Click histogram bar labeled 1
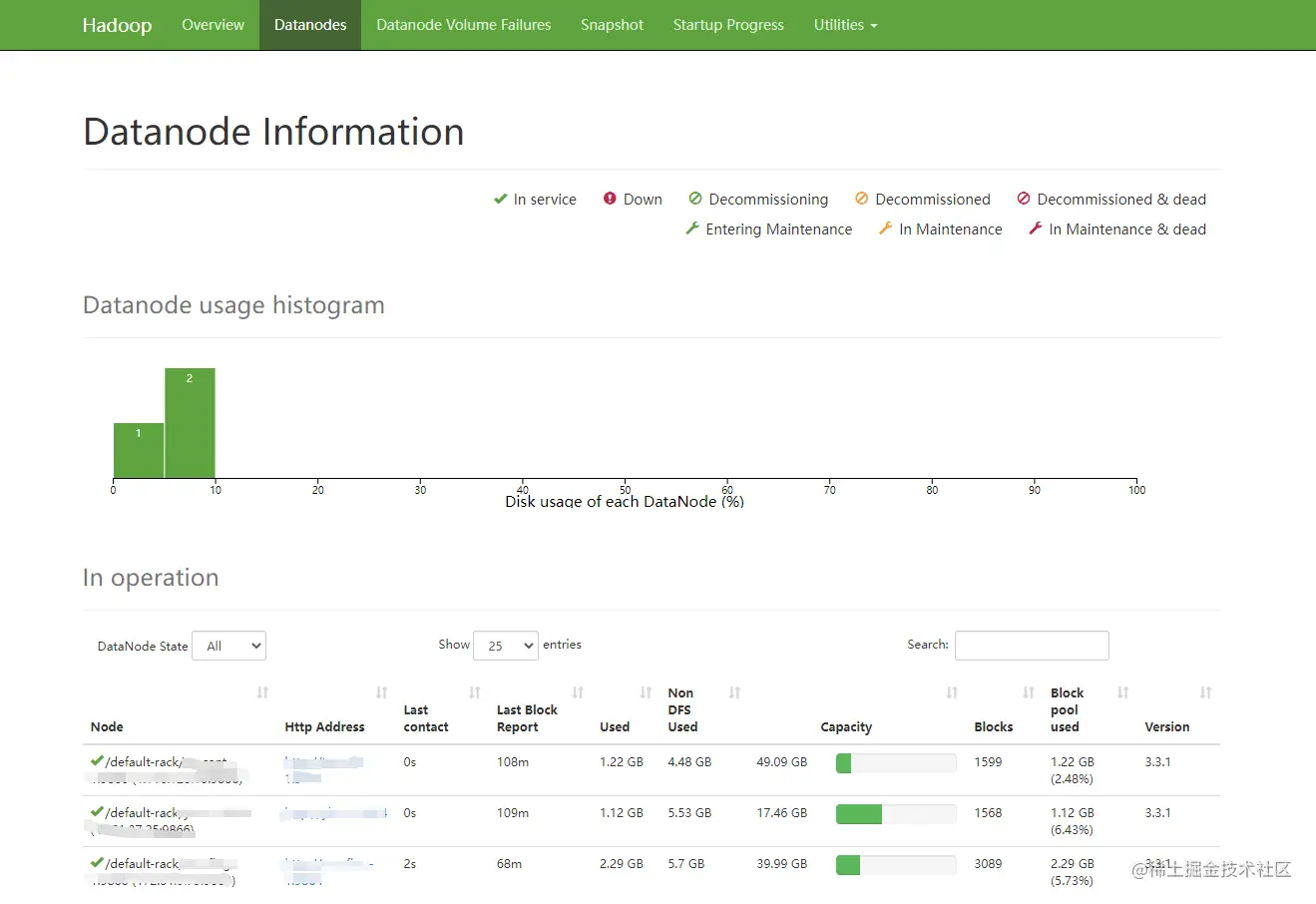This screenshot has height=904, width=1316. pos(139,450)
